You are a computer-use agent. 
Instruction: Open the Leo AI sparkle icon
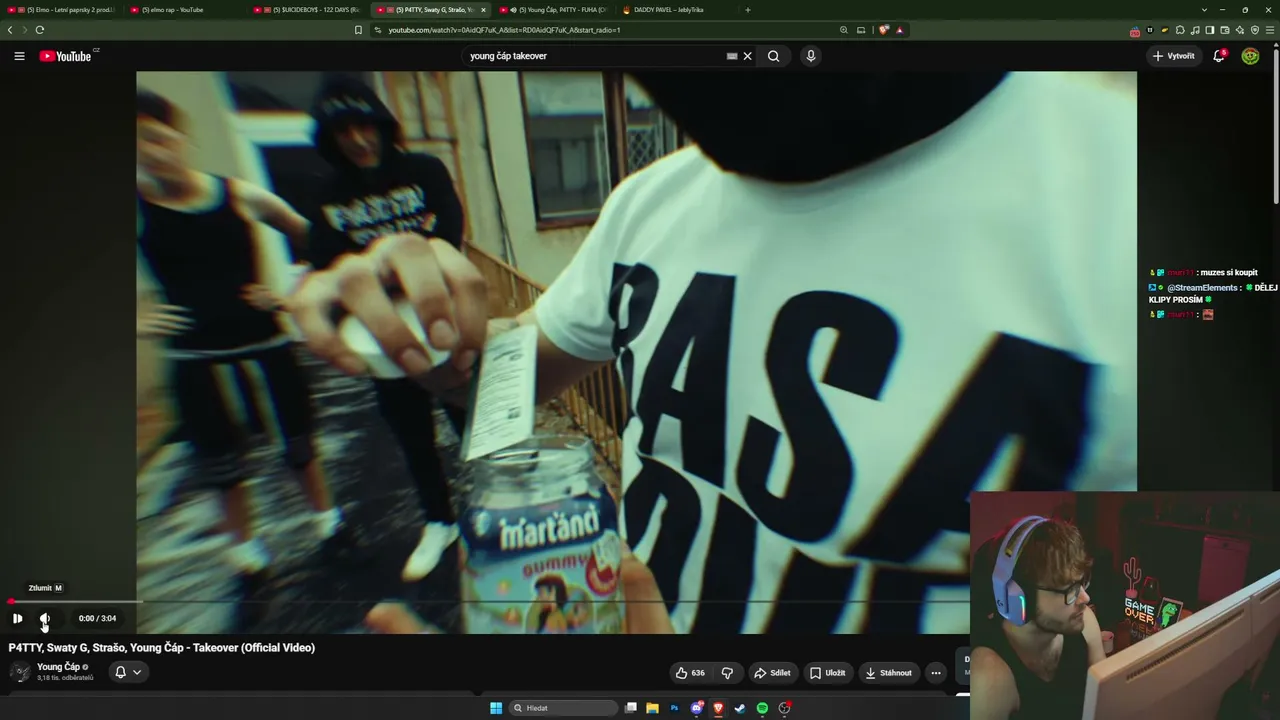click(1240, 30)
